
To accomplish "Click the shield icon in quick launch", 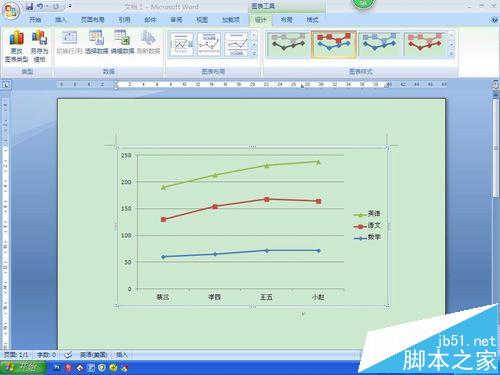I will (102, 368).
